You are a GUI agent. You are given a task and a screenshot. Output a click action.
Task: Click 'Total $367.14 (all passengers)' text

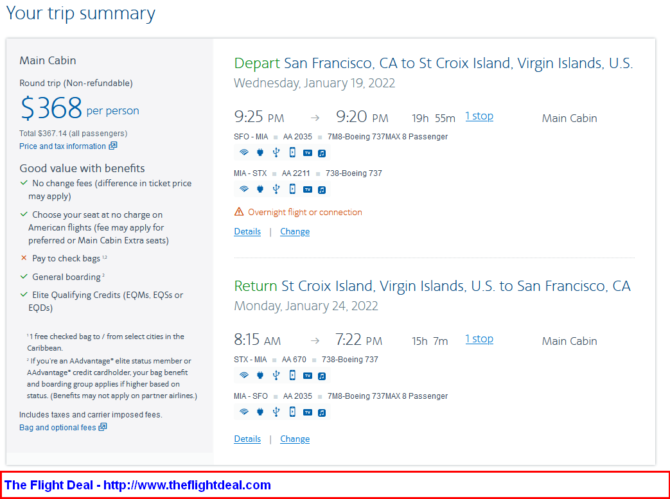click(73, 133)
